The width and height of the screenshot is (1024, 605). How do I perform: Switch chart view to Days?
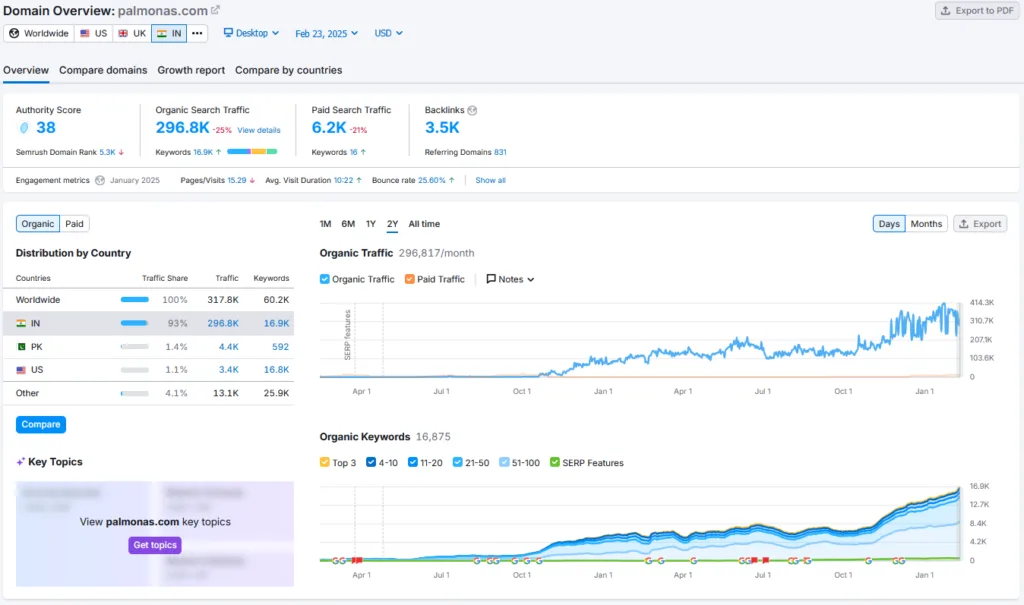click(x=889, y=224)
